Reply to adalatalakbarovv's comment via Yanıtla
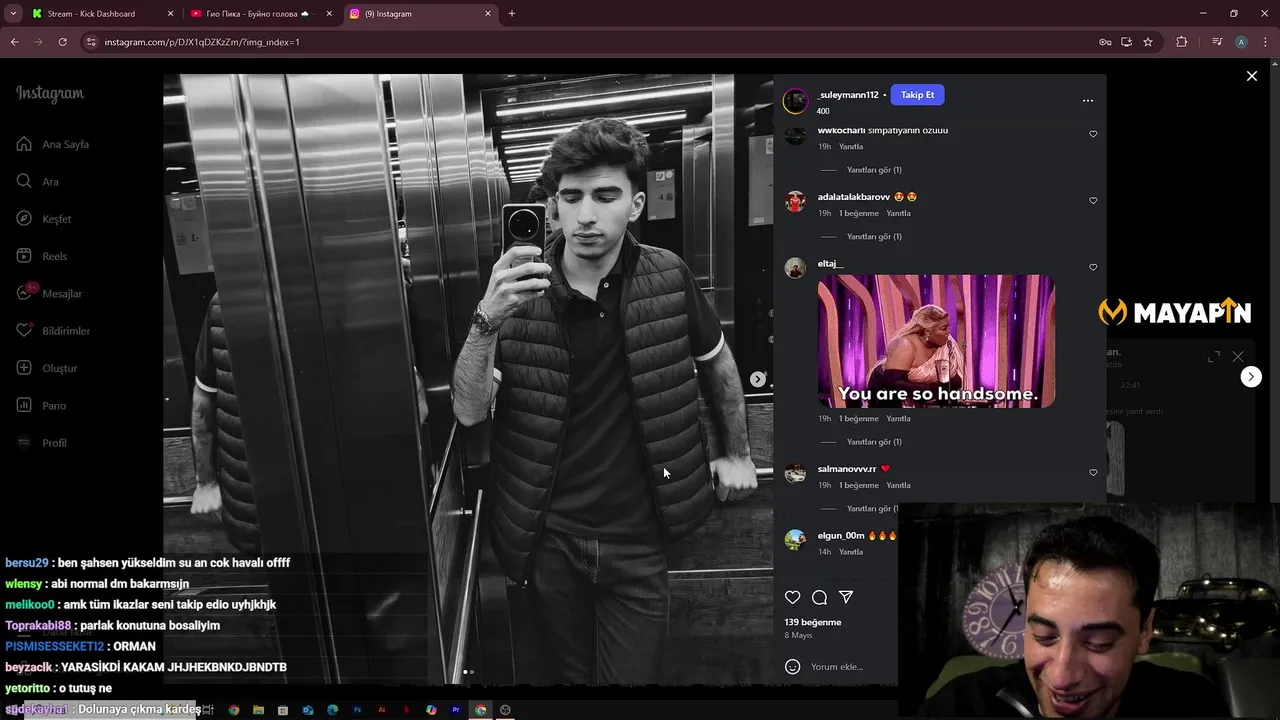This screenshot has height=720, width=1280. (x=898, y=213)
